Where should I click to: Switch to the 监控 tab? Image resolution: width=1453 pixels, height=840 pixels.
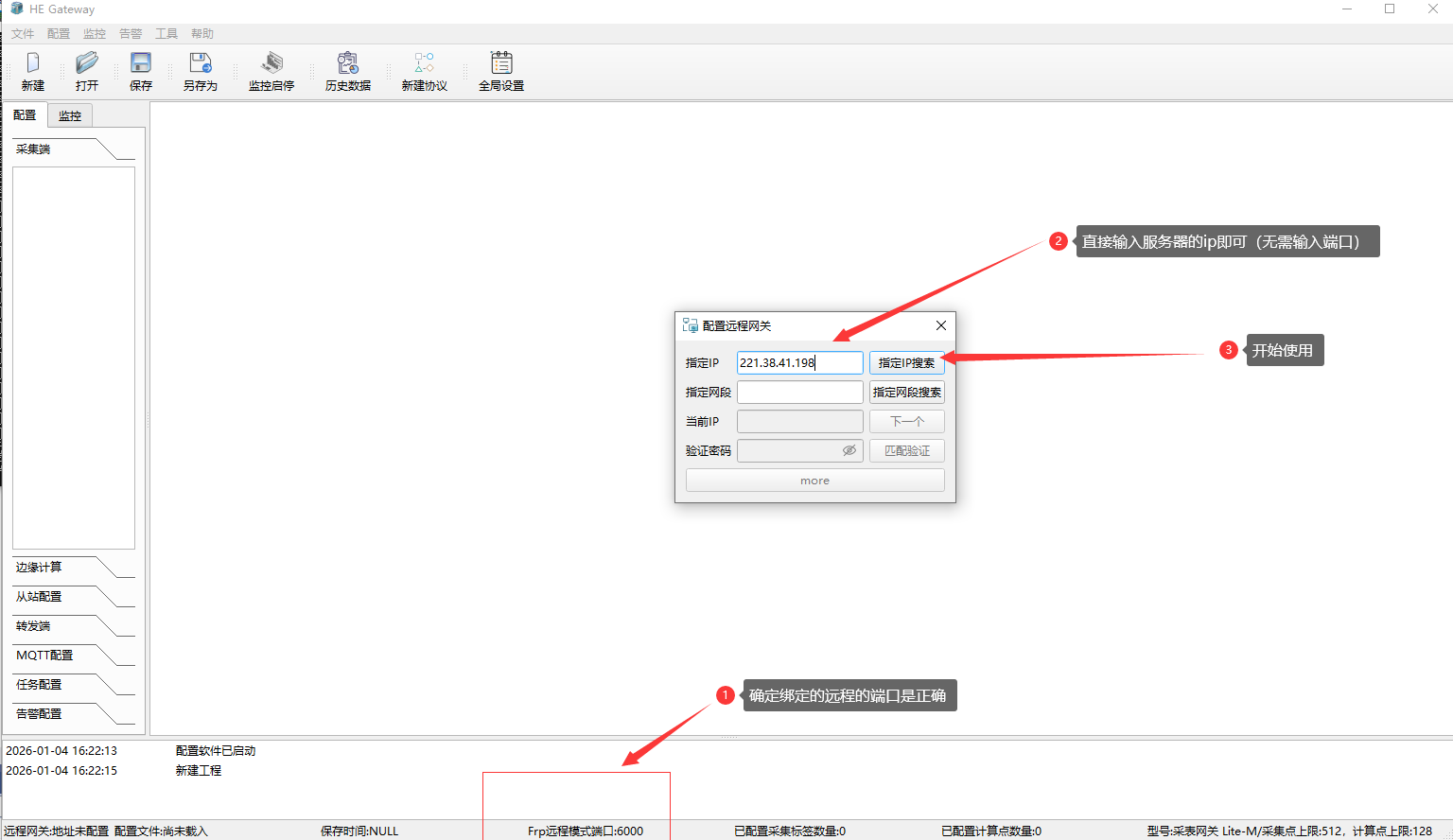[70, 116]
